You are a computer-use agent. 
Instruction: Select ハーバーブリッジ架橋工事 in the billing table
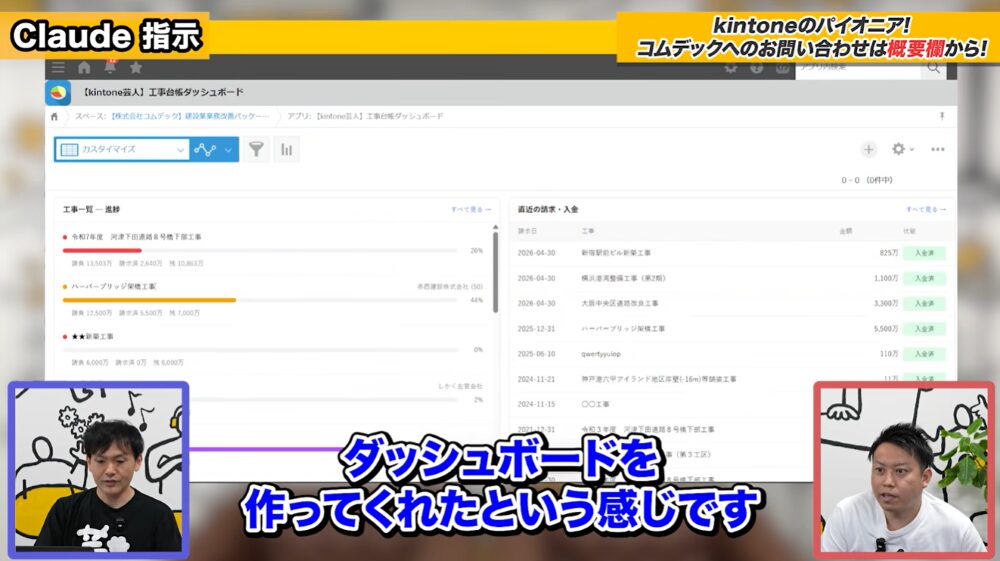[x=623, y=329]
